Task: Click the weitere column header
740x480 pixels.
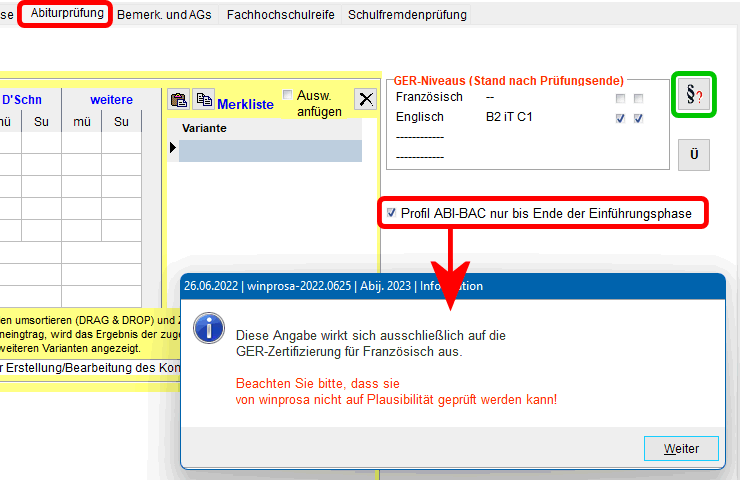Action: (111, 99)
